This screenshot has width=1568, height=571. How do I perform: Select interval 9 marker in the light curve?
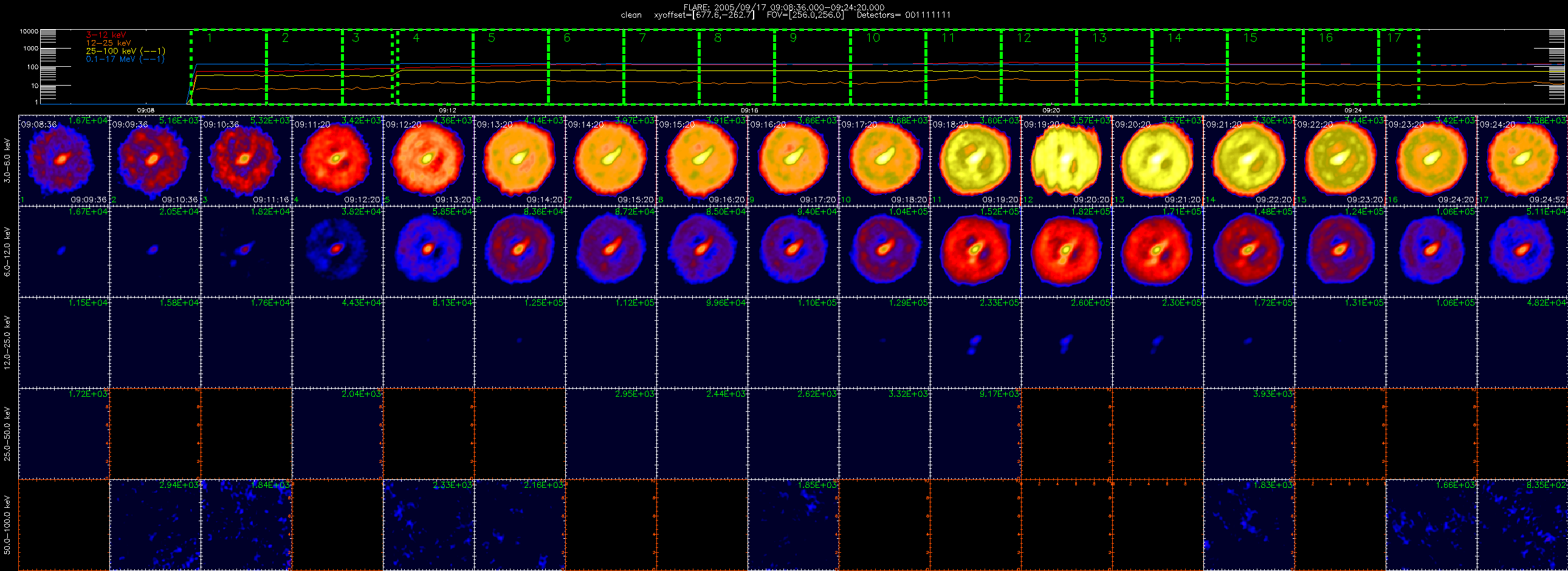tap(793, 38)
